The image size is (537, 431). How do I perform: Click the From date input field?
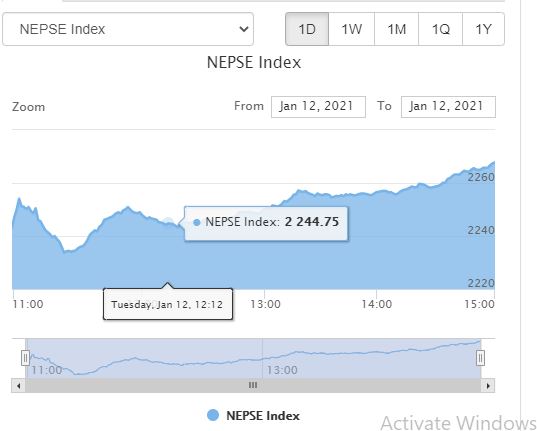coord(318,107)
